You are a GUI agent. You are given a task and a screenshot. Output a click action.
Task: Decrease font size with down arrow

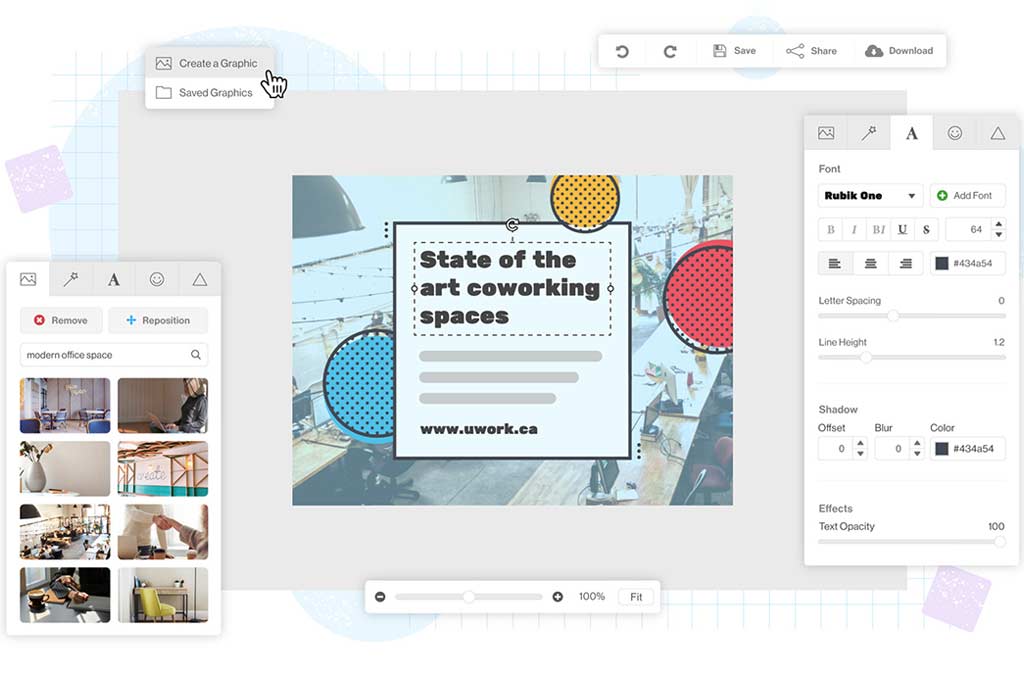point(999,235)
